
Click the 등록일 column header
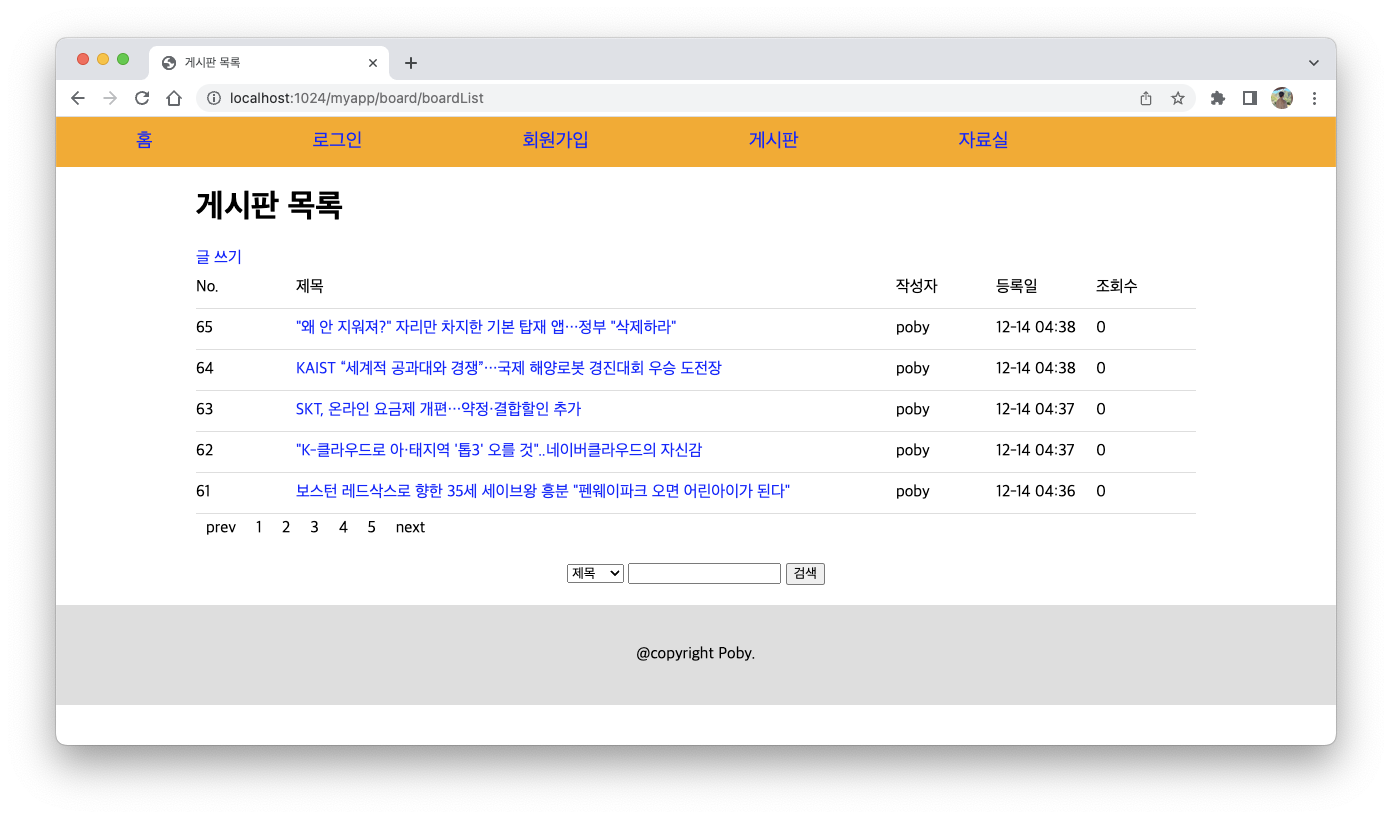(1017, 286)
